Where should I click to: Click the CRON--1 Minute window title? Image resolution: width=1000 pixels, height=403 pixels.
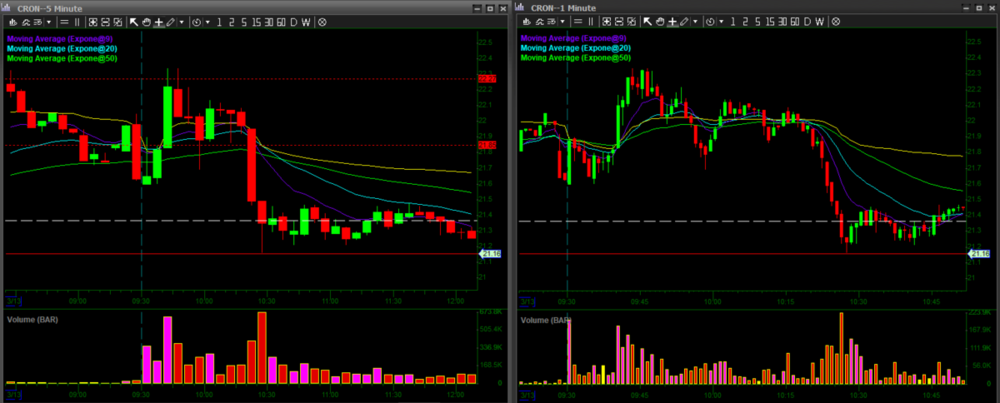click(565, 7)
